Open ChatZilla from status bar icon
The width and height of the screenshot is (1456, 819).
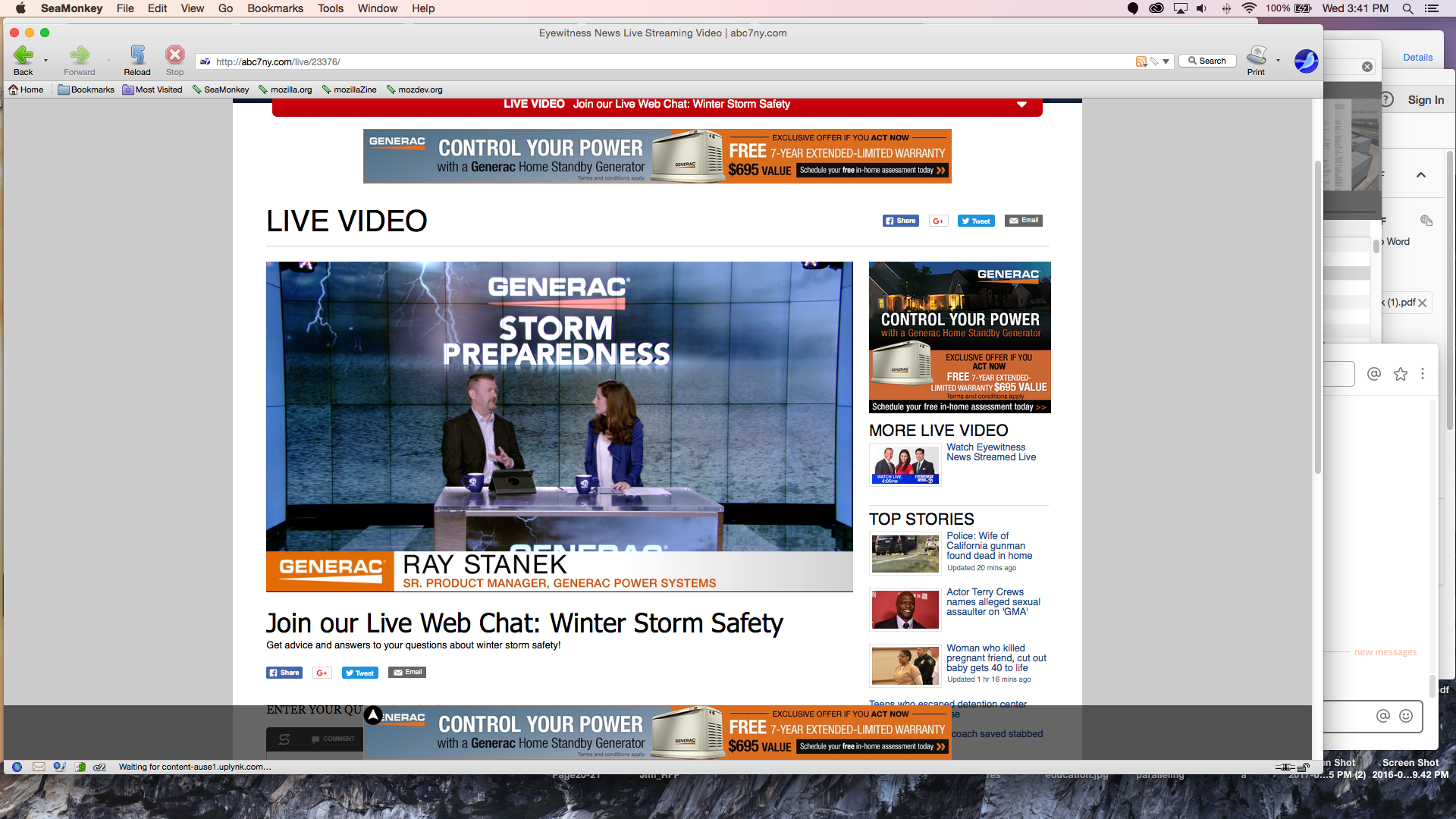pos(99,767)
